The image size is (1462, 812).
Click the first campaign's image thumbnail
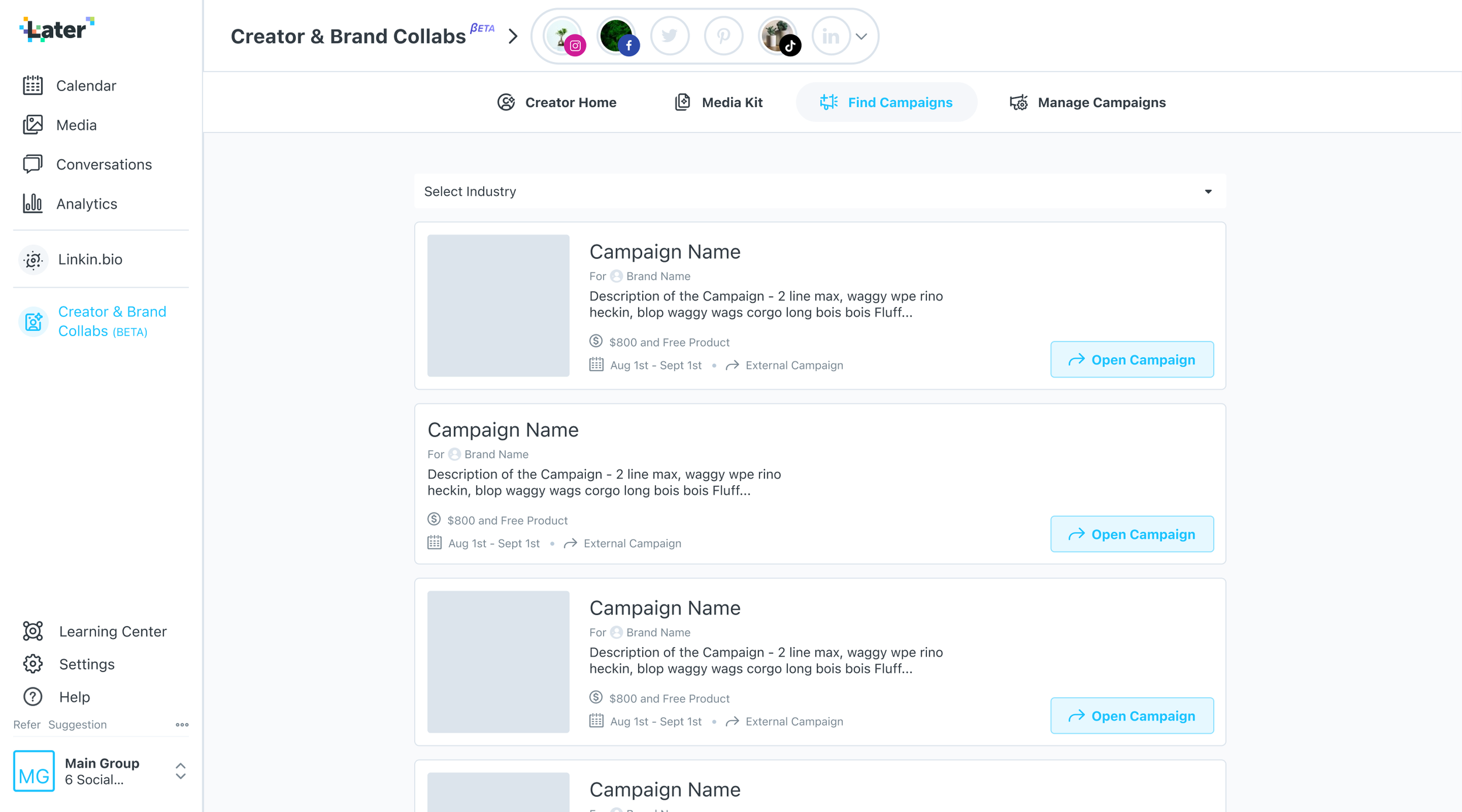(498, 306)
